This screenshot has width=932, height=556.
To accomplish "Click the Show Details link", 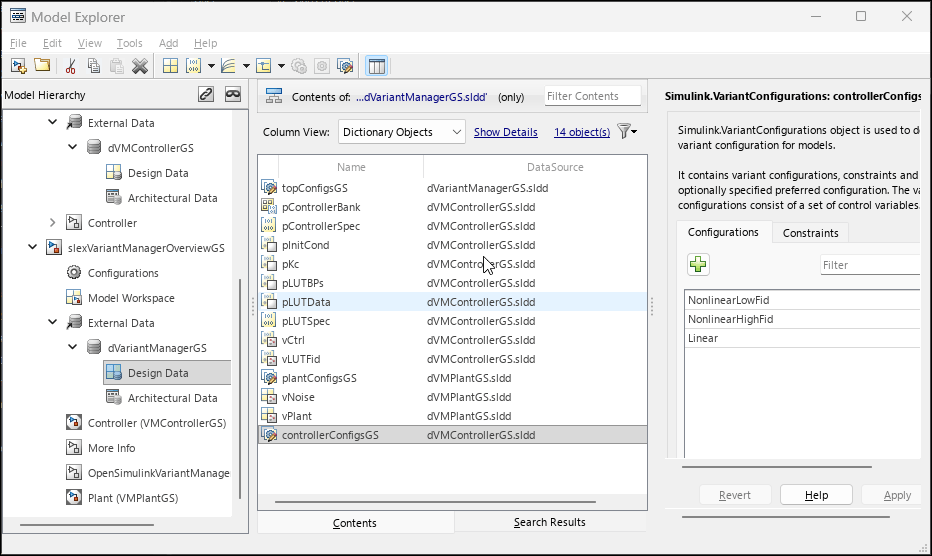I will 506,132.
